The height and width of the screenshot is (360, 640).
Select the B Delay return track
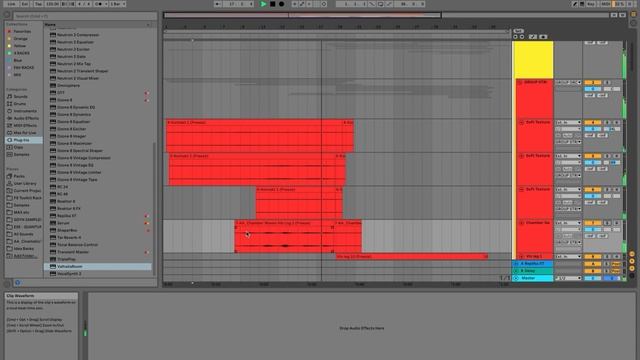pyautogui.click(x=533, y=271)
